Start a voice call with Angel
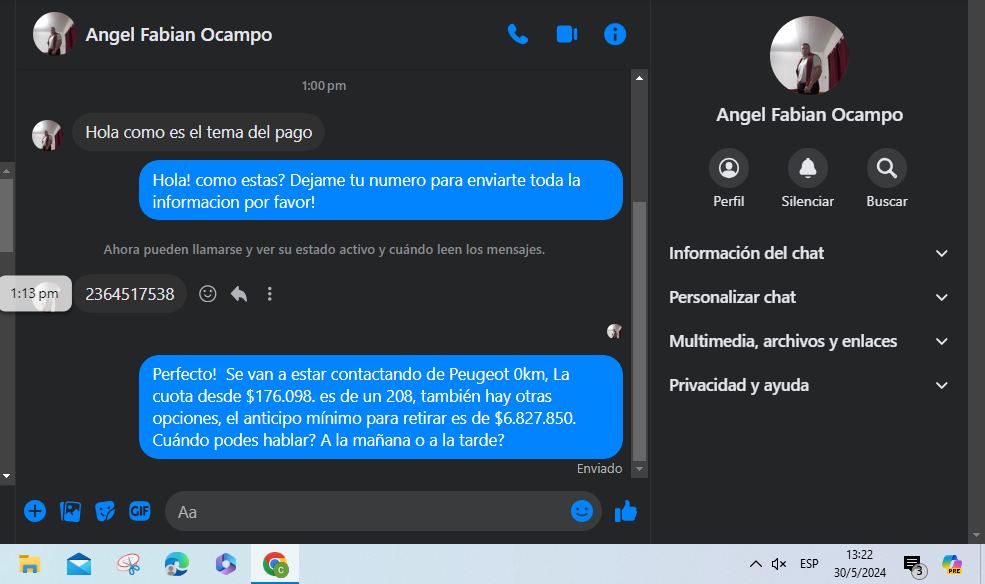The height and width of the screenshot is (584, 985). [x=518, y=34]
